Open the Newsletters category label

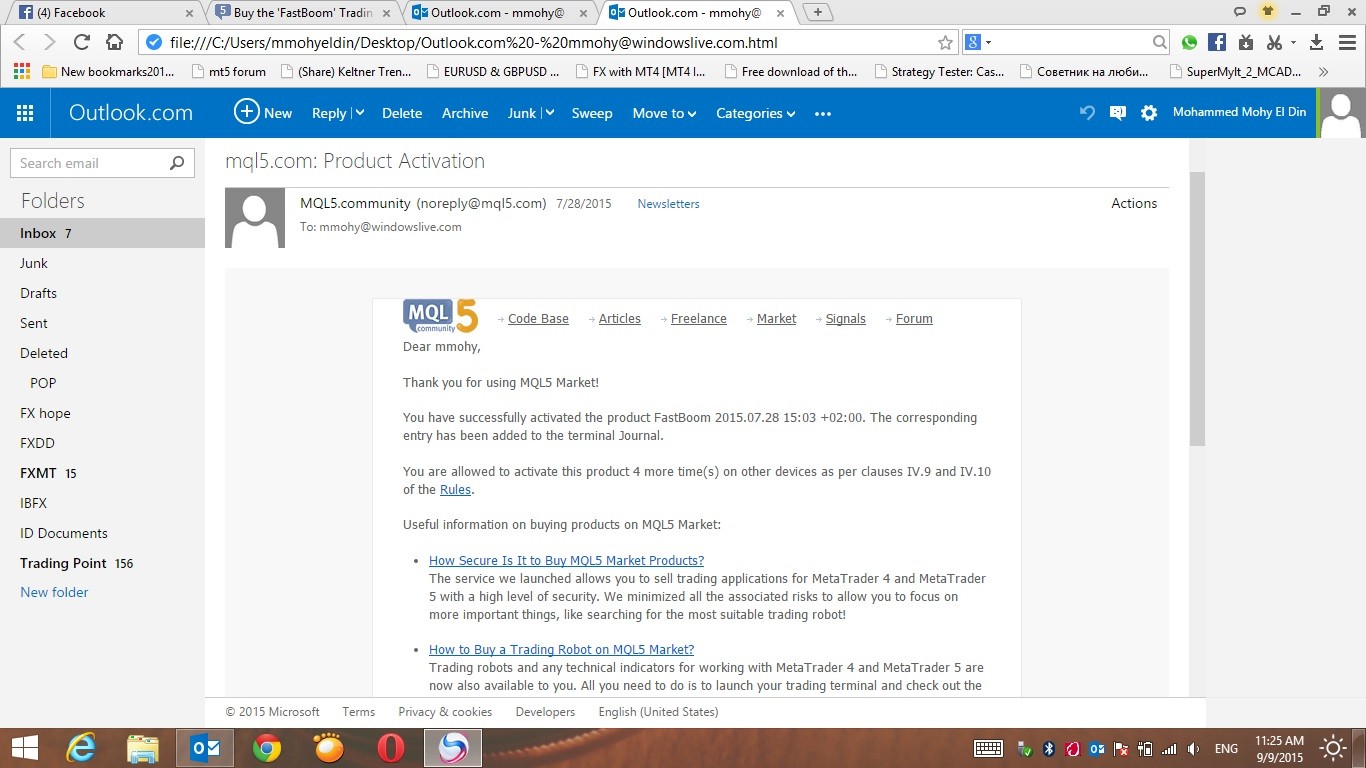click(668, 204)
